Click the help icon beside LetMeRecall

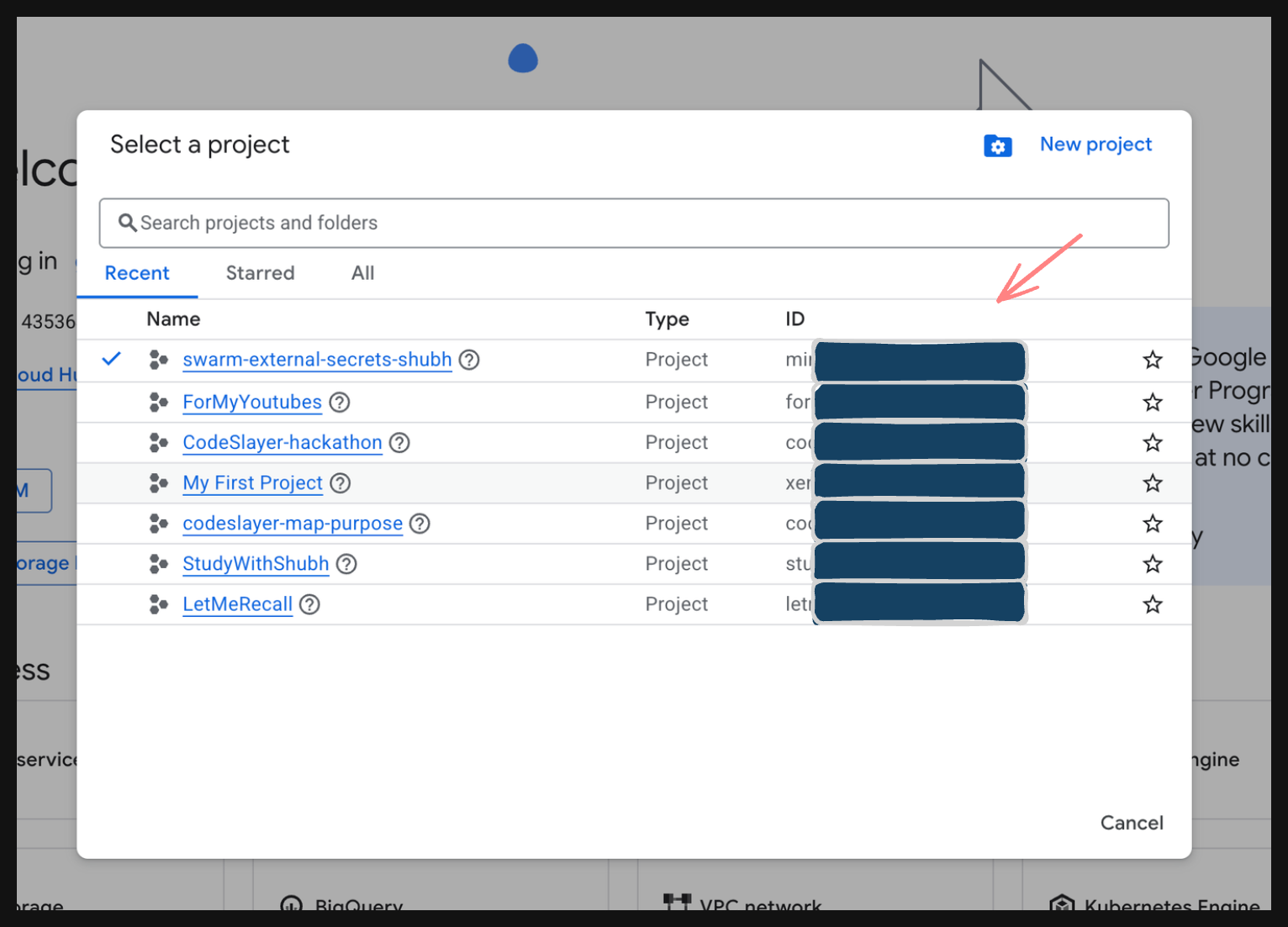click(309, 604)
